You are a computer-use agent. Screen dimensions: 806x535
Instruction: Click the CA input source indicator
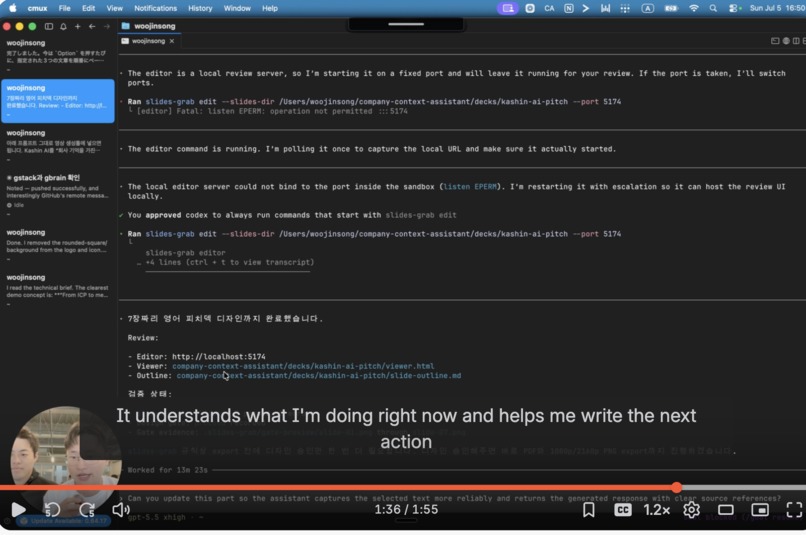549,8
